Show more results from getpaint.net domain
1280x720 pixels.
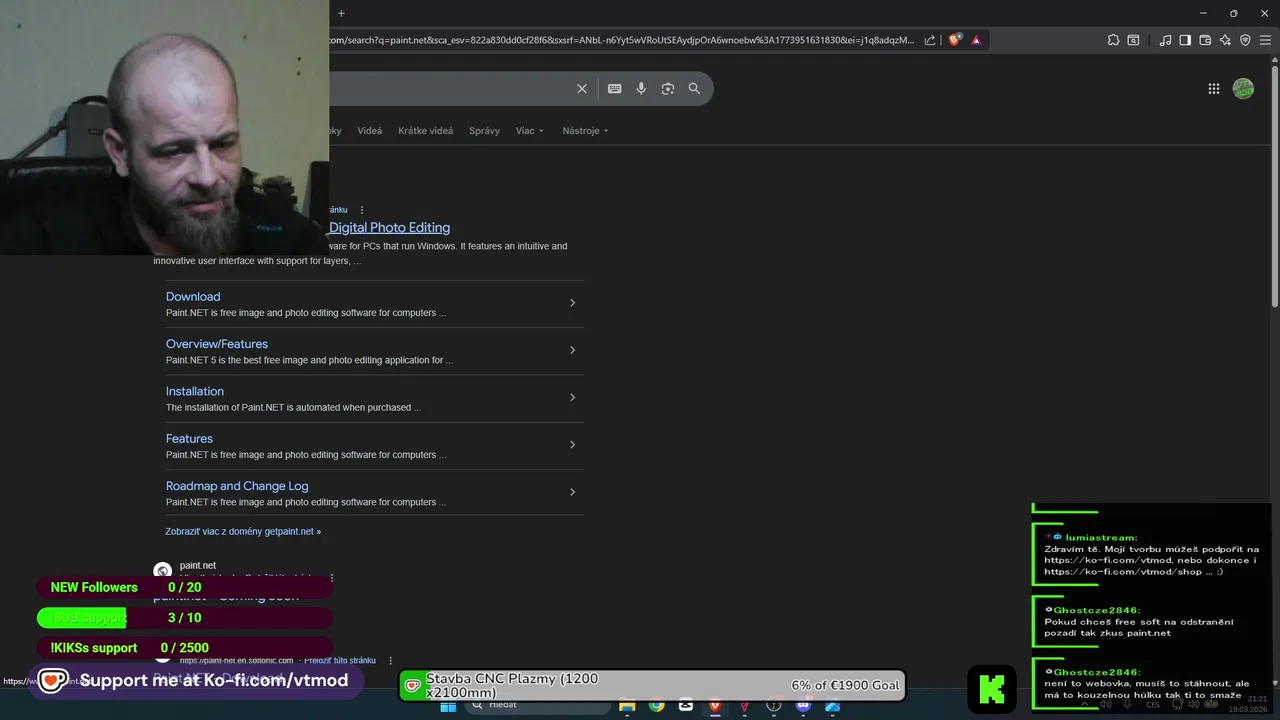click(x=243, y=532)
